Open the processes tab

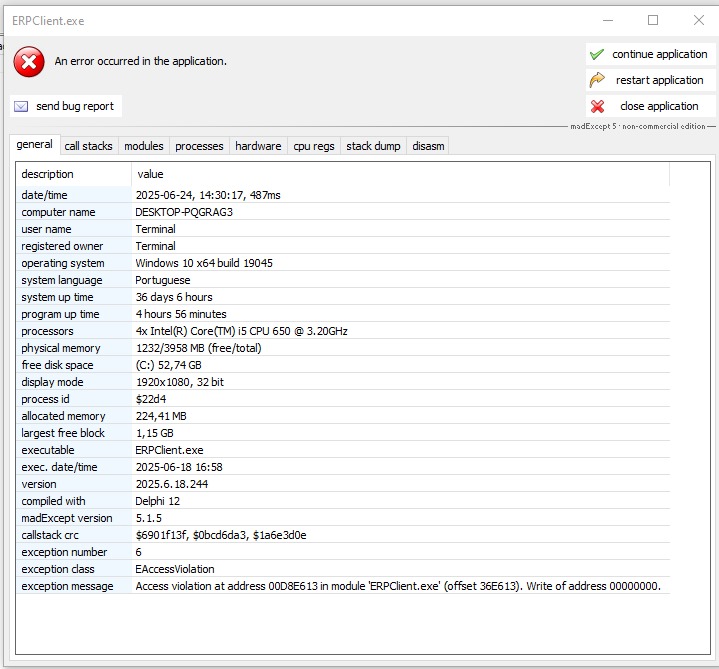click(199, 146)
